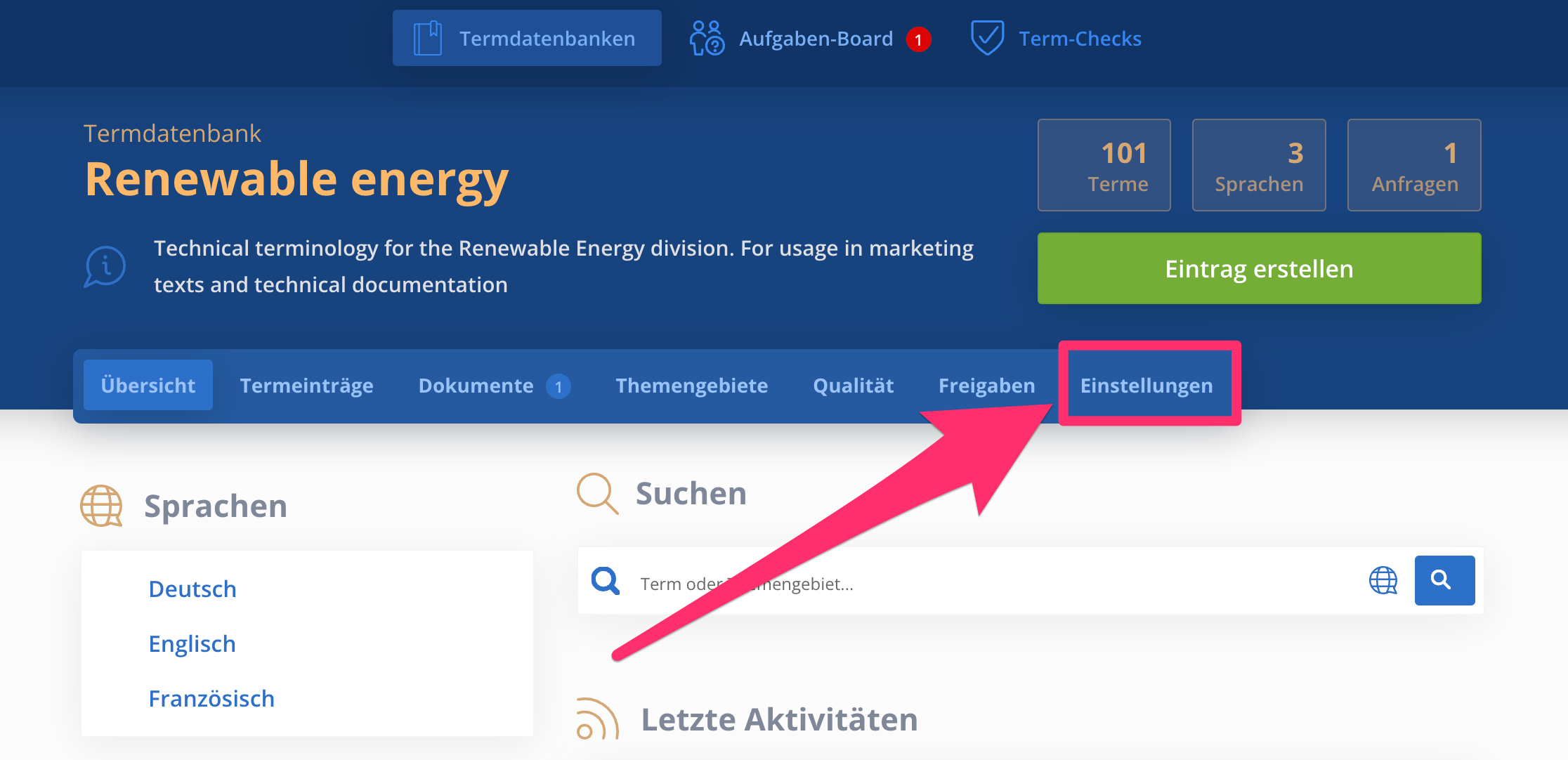Click the 101 Terme statistics tile
The height and width of the screenshot is (760, 1568).
[x=1104, y=165]
